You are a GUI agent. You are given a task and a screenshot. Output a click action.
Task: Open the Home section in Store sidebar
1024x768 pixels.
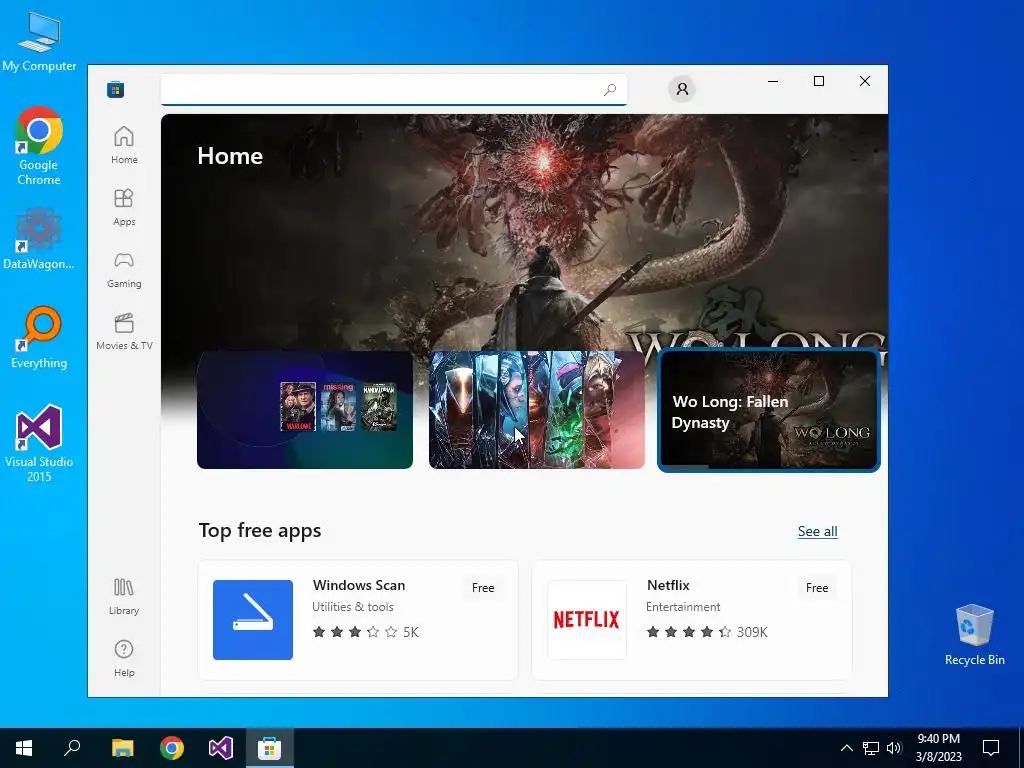(x=124, y=145)
